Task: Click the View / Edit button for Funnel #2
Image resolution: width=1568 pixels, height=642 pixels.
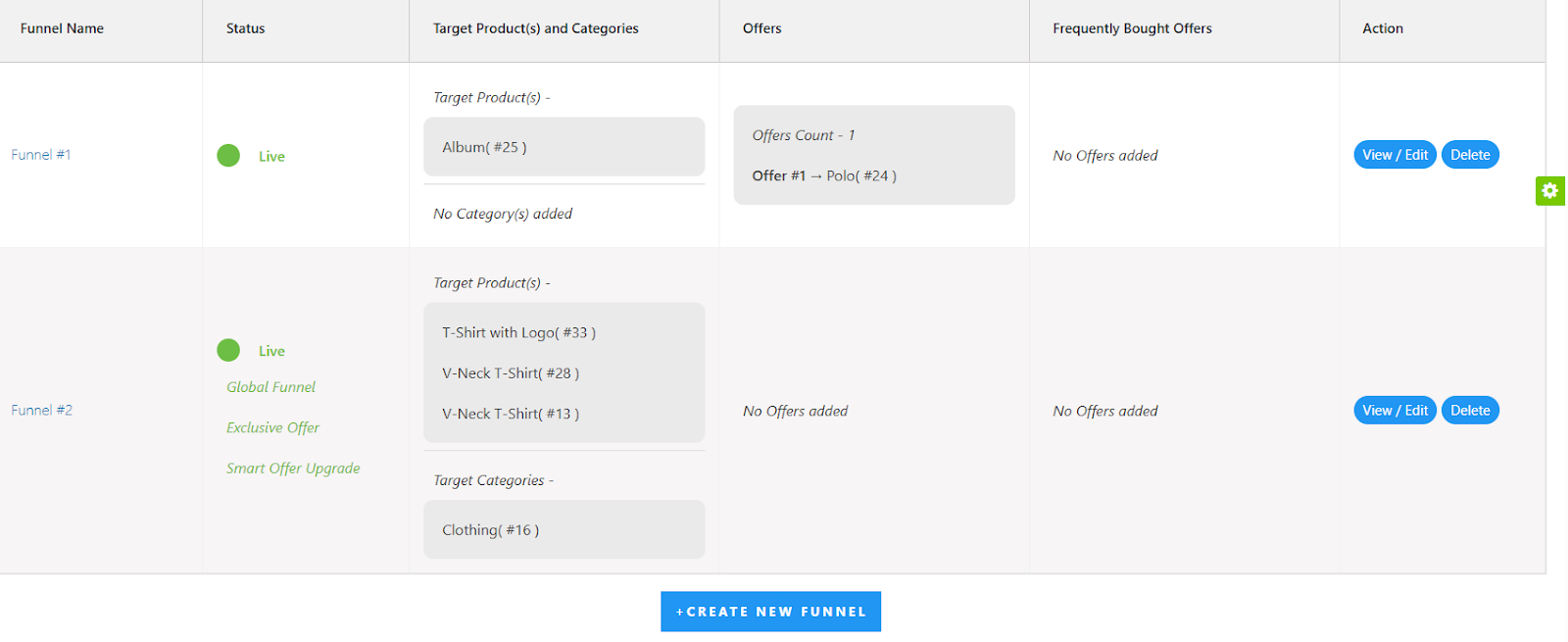Action: point(1394,410)
